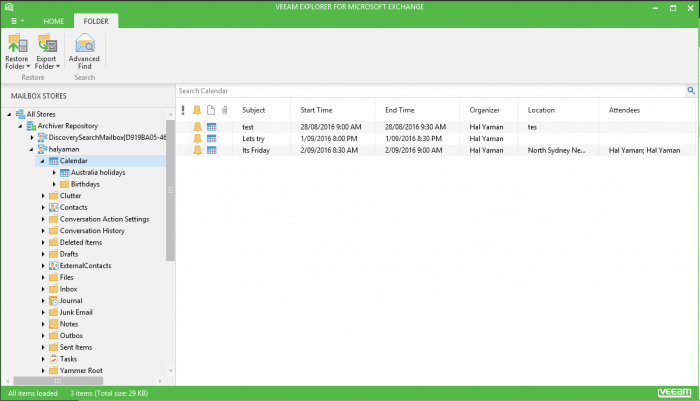Expand the Deleted Items node
Screen dimensions: 700x401
[43, 242]
